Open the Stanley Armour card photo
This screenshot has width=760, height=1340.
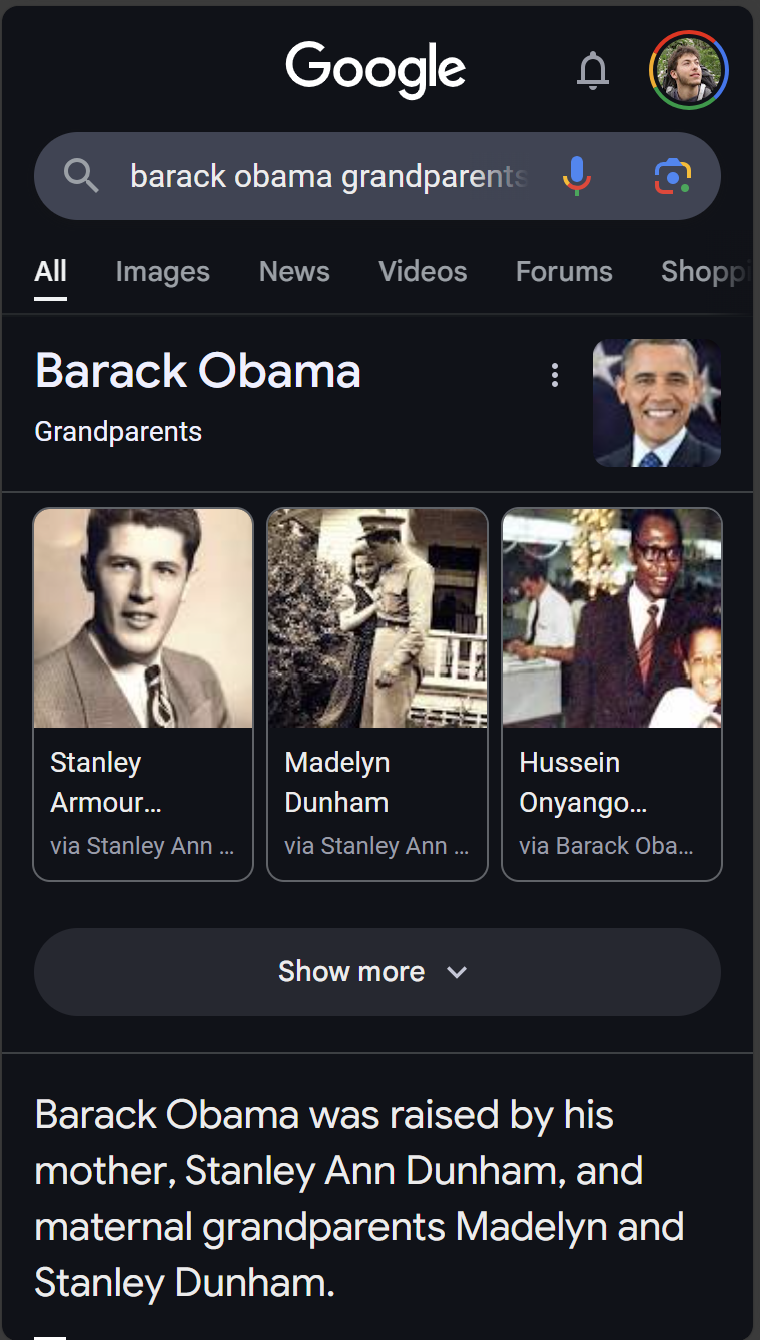[x=143, y=618]
